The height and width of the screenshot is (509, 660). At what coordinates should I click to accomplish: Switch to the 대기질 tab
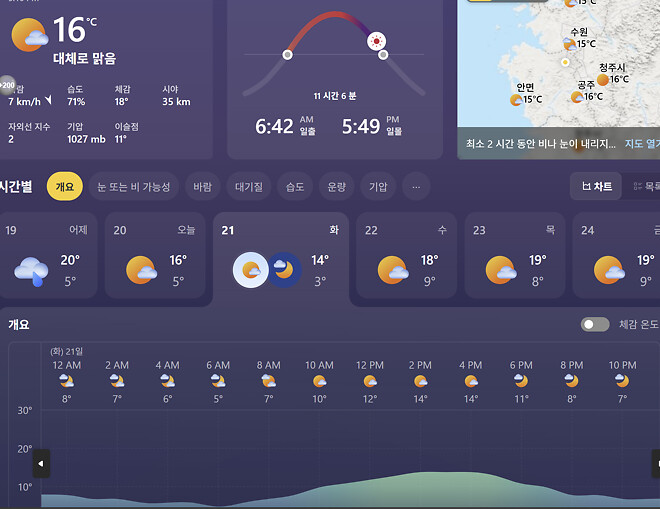tap(249, 187)
